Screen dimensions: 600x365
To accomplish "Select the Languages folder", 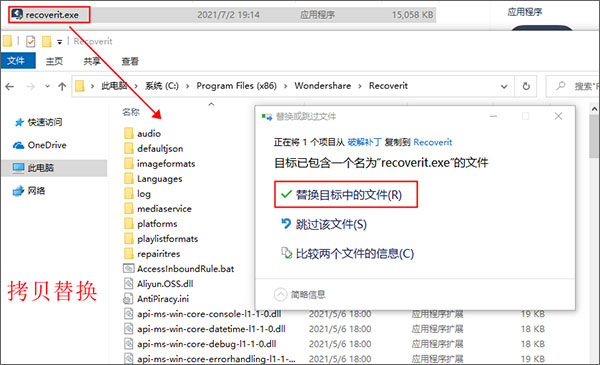I will tap(153, 179).
